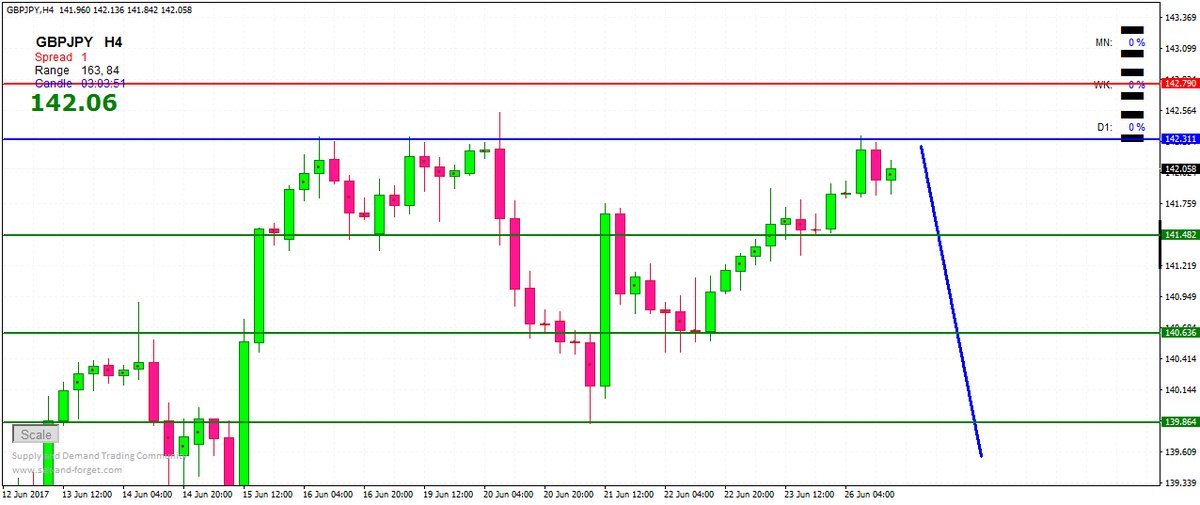Click the 143.099 price scale value
This screenshot has height=505, width=1200.
point(1181,48)
